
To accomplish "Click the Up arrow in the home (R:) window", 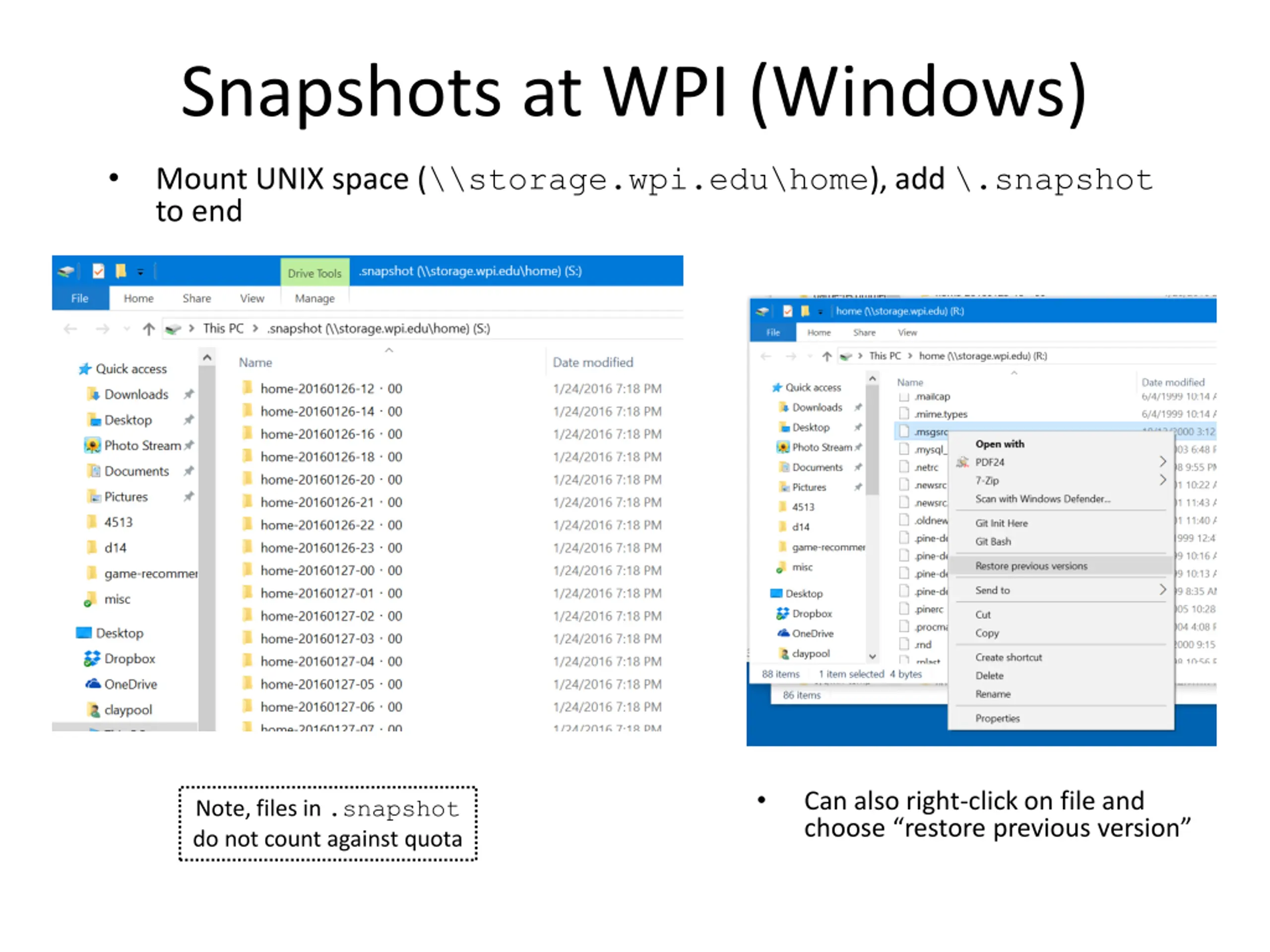I will (827, 357).
